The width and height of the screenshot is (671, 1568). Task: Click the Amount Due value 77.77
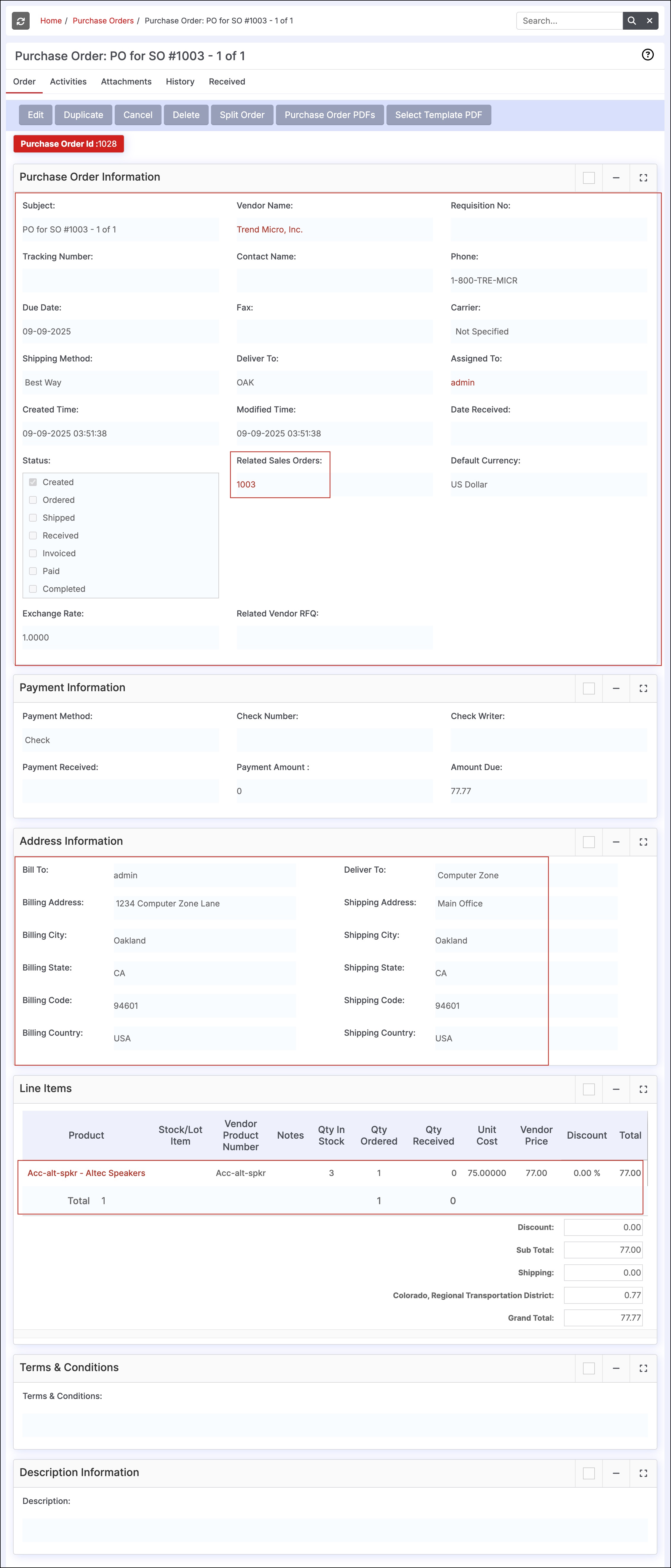[x=461, y=791]
